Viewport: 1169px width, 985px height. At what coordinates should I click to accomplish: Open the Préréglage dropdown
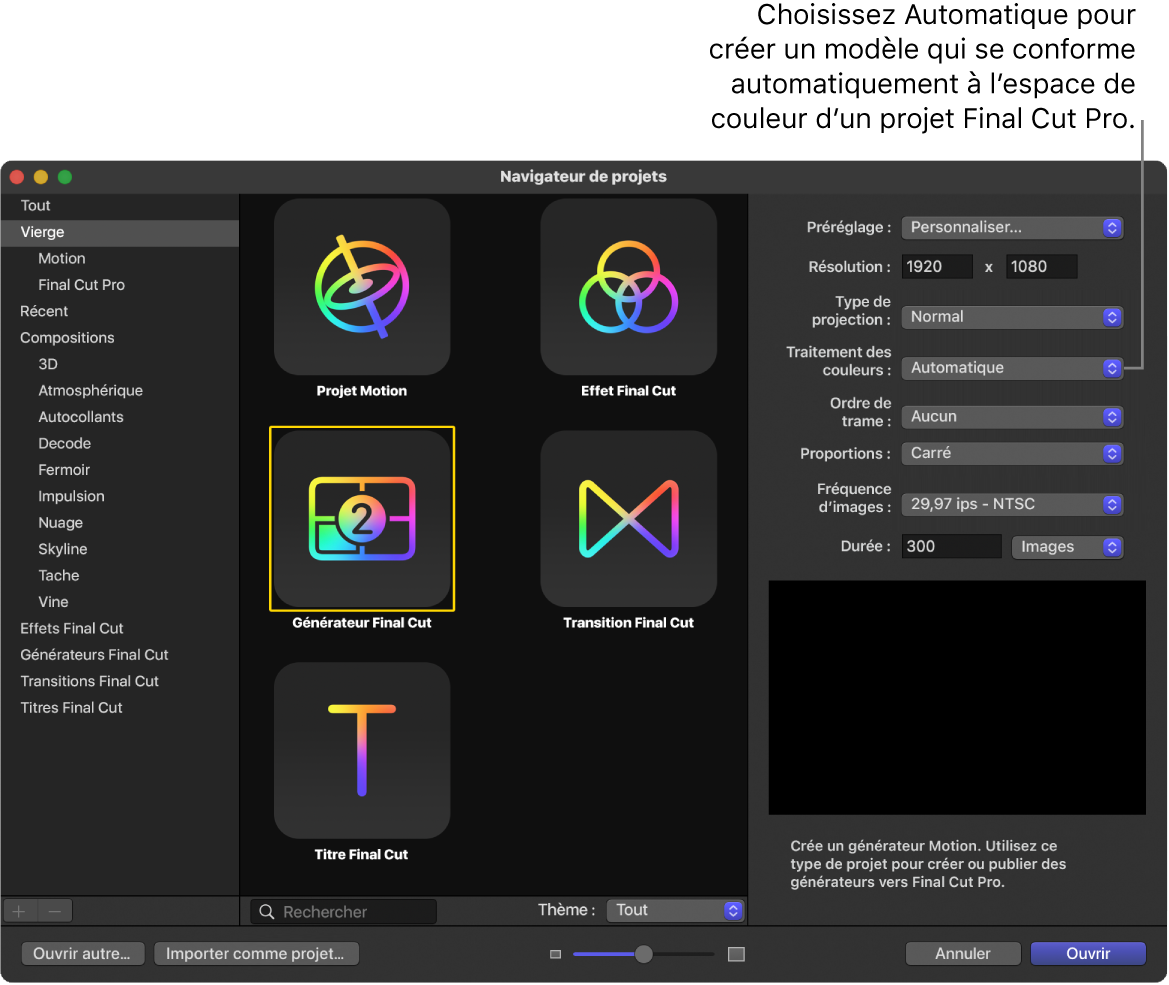pos(1012,228)
